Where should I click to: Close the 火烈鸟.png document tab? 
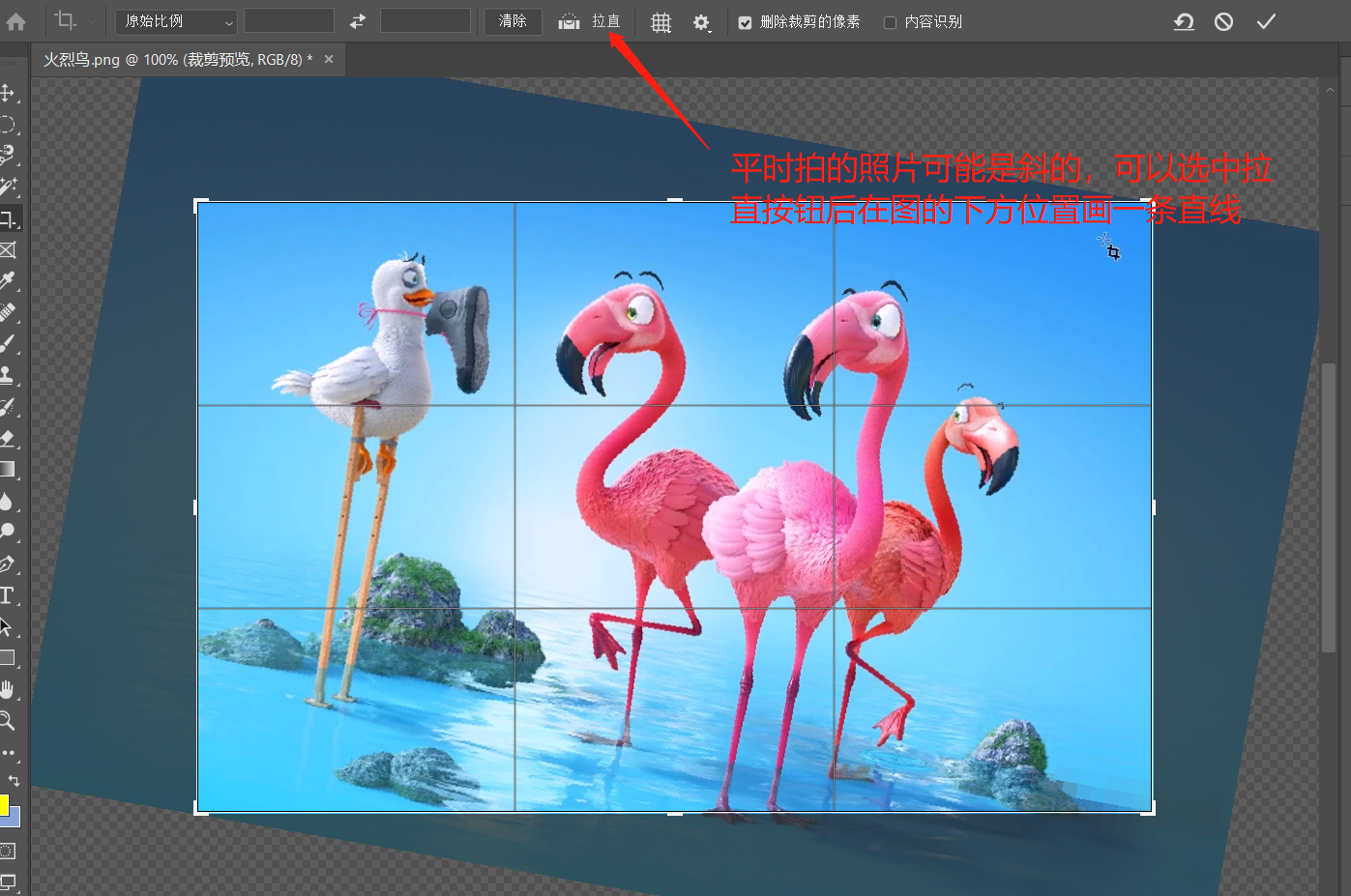[x=329, y=59]
